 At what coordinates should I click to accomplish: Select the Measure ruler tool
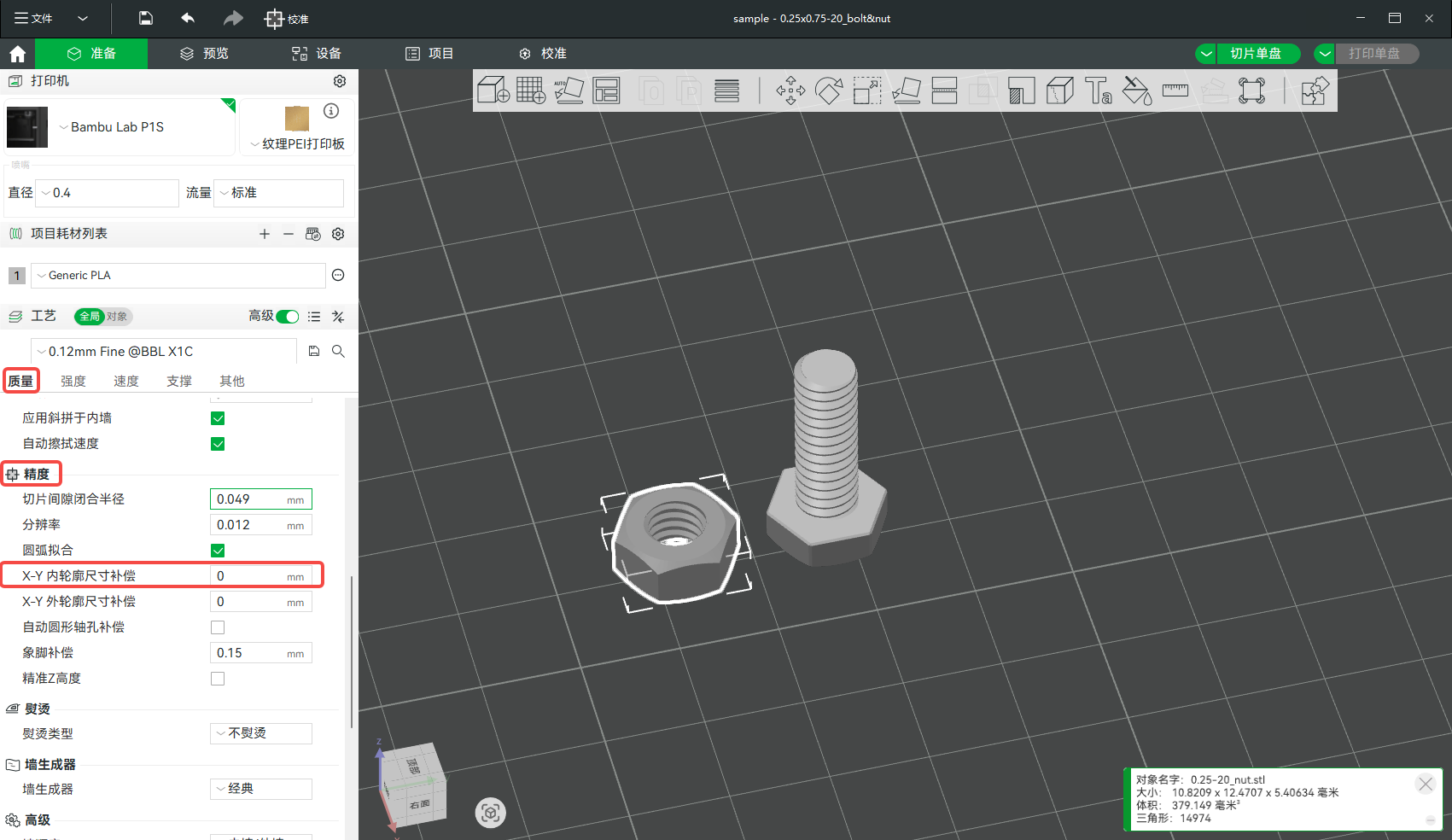point(1175,90)
